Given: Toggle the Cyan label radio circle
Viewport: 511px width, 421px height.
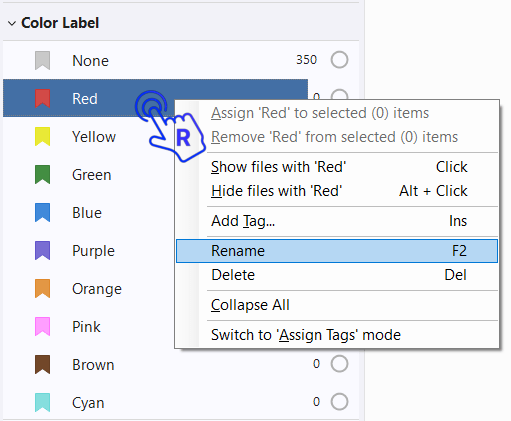Looking at the screenshot, I should [x=339, y=402].
